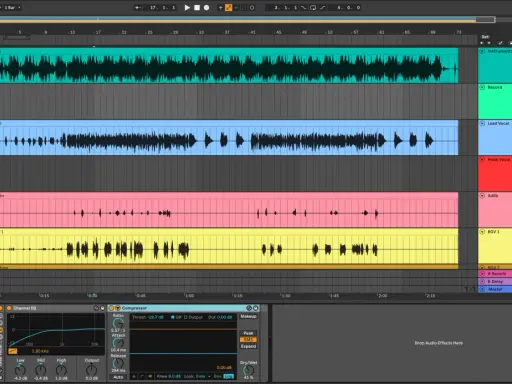The height and width of the screenshot is (384, 512).
Task: Toggle the Channel EQ high-pass filter button
Action: [x=13, y=351]
